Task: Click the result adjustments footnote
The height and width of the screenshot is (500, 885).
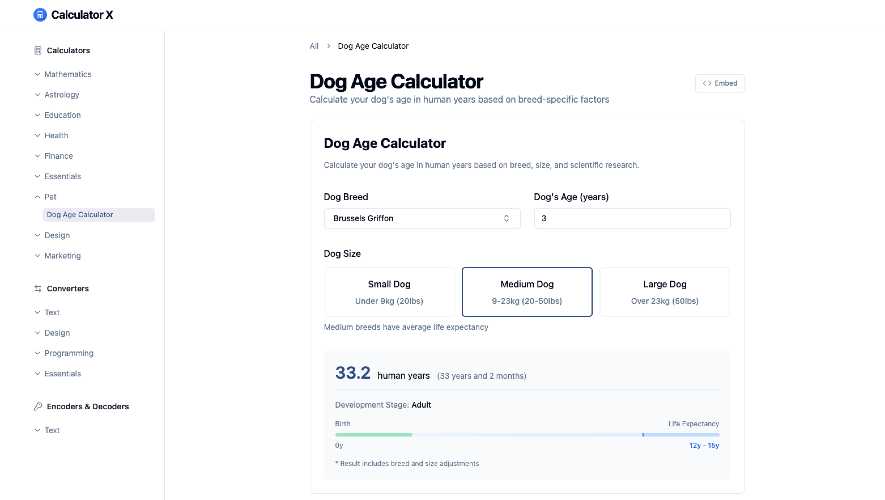Action: pyautogui.click(x=407, y=463)
